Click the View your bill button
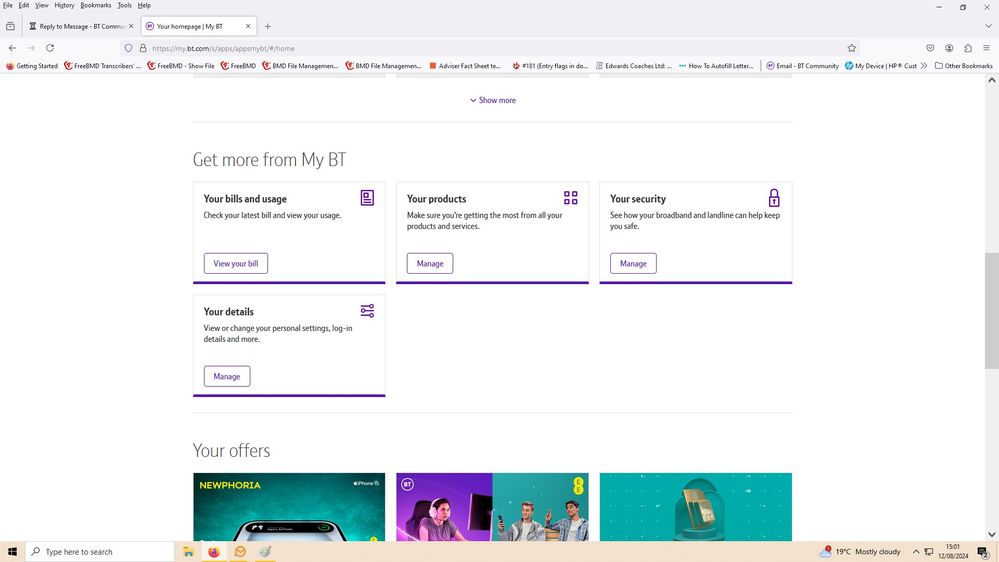This screenshot has height=562, width=999. point(236,264)
